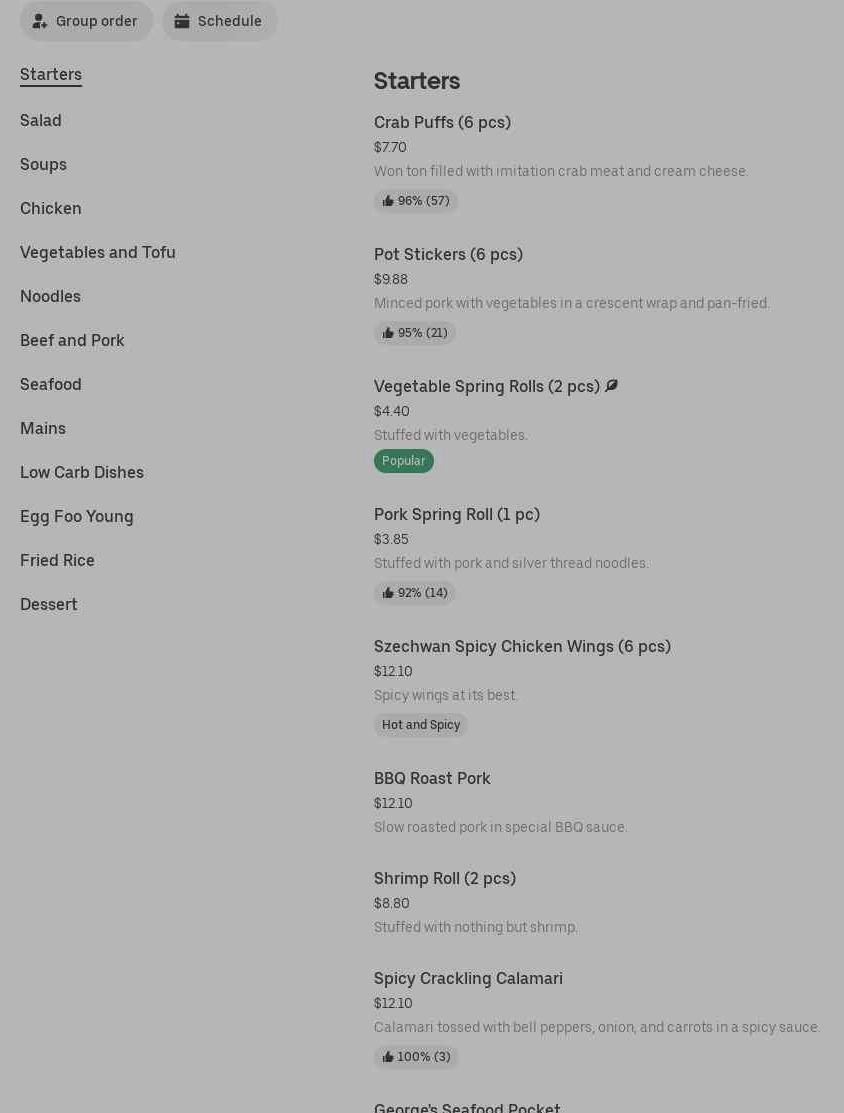Image resolution: width=844 pixels, height=1113 pixels.
Task: Select the Seafood category
Action: (x=51, y=384)
